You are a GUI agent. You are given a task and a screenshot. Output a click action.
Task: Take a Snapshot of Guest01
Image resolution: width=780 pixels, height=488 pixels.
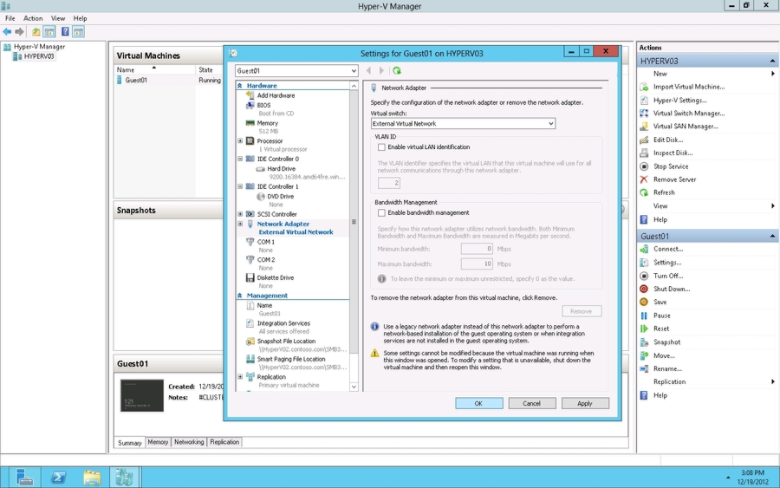coord(667,342)
